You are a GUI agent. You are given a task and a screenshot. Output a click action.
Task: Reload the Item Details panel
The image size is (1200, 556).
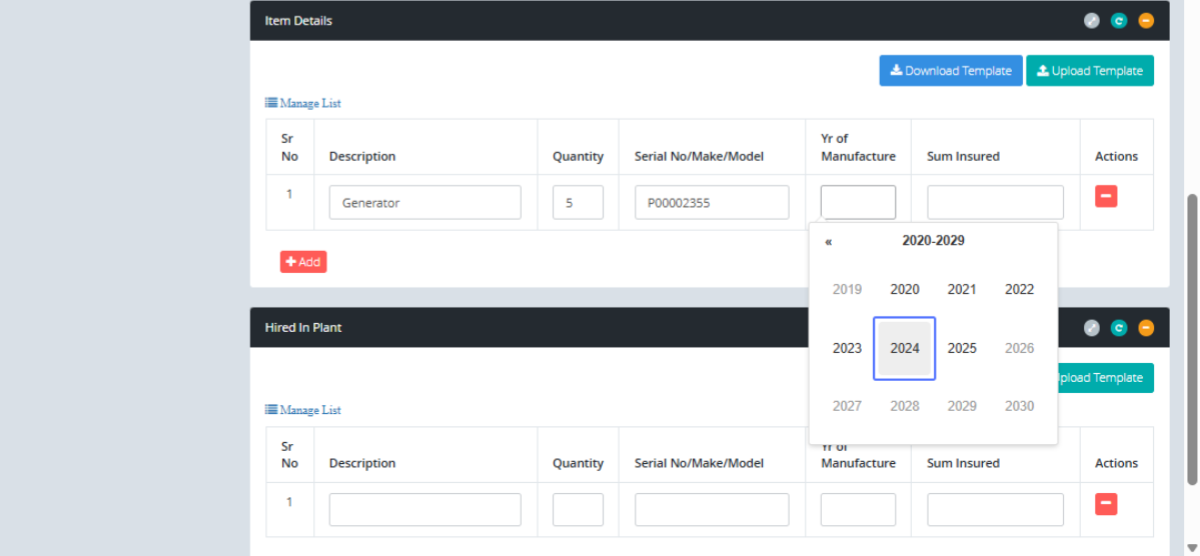pyautogui.click(x=1119, y=20)
